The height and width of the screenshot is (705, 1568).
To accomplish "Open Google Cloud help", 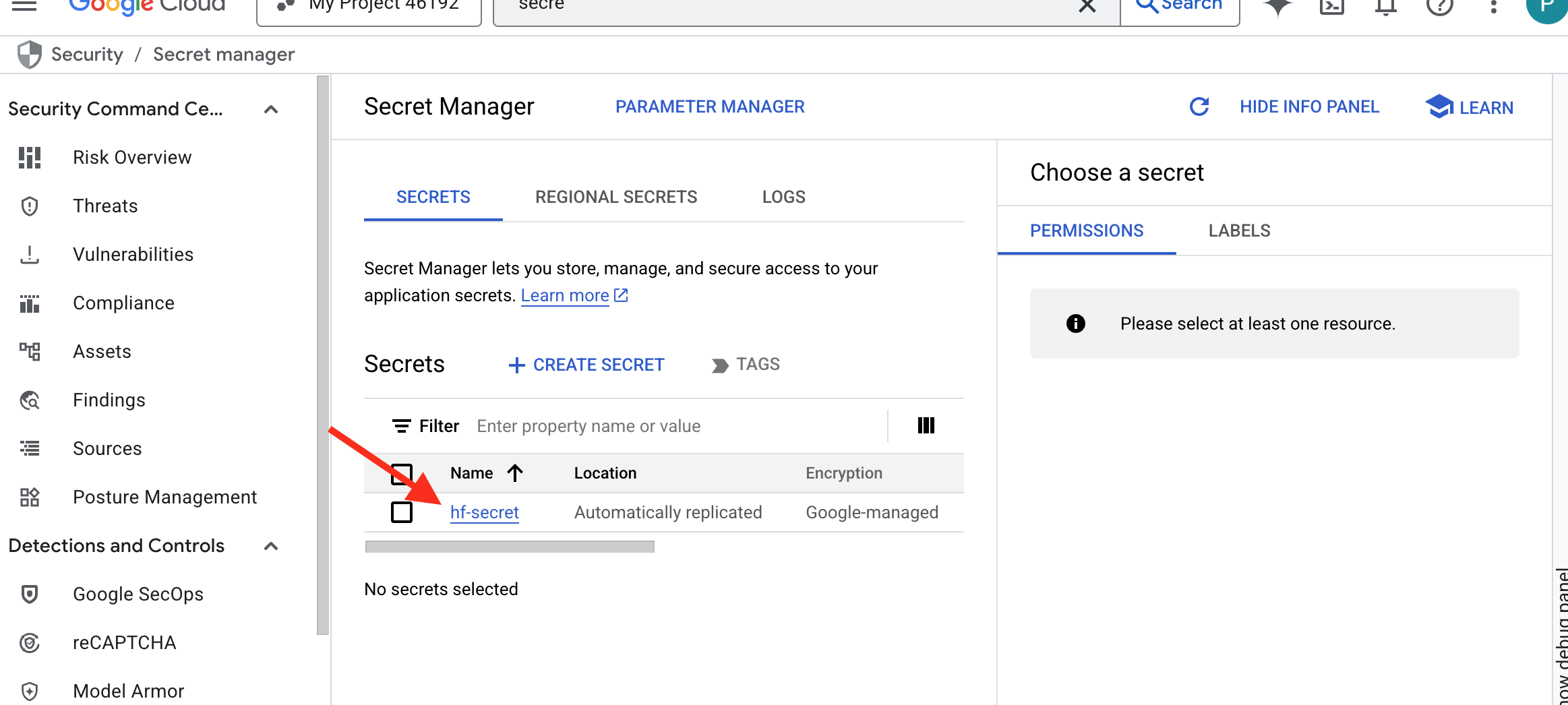I will (x=1440, y=7).
